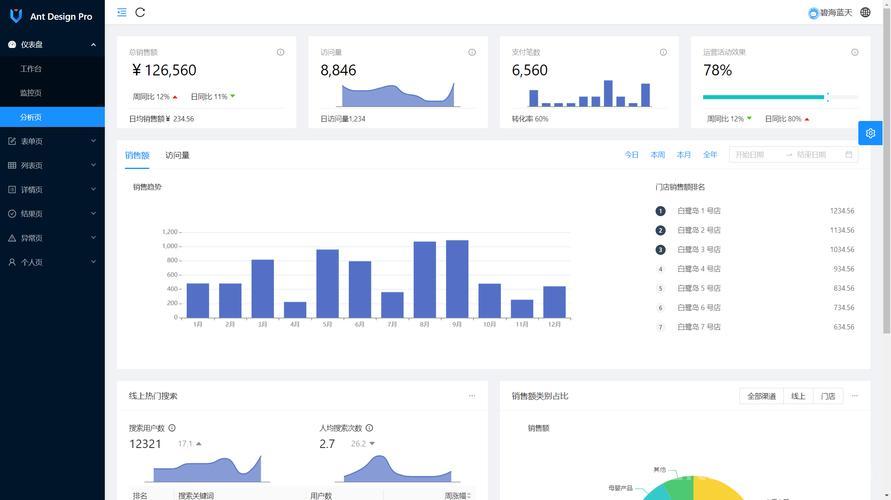Select 线上 channel option
Screen dimensions: 891x500
pos(798,396)
